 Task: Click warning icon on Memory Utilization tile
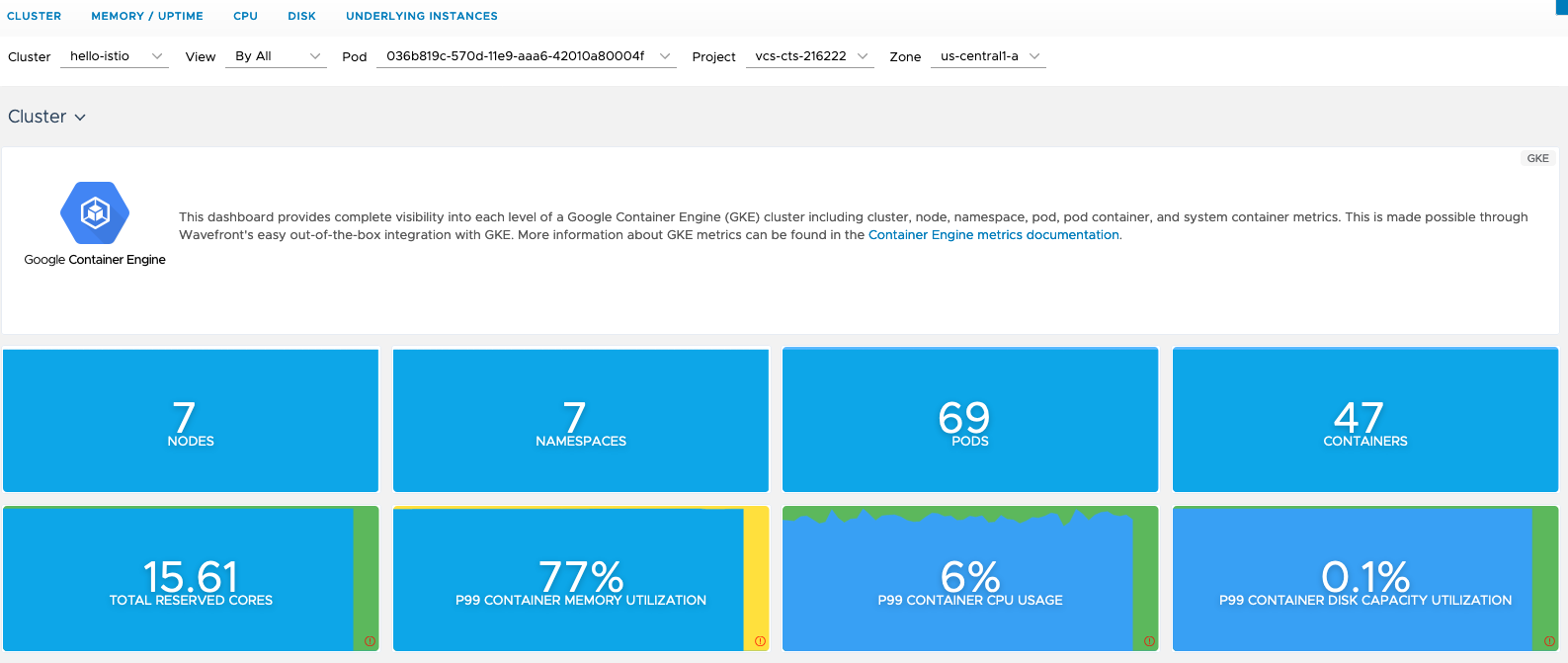(760, 641)
